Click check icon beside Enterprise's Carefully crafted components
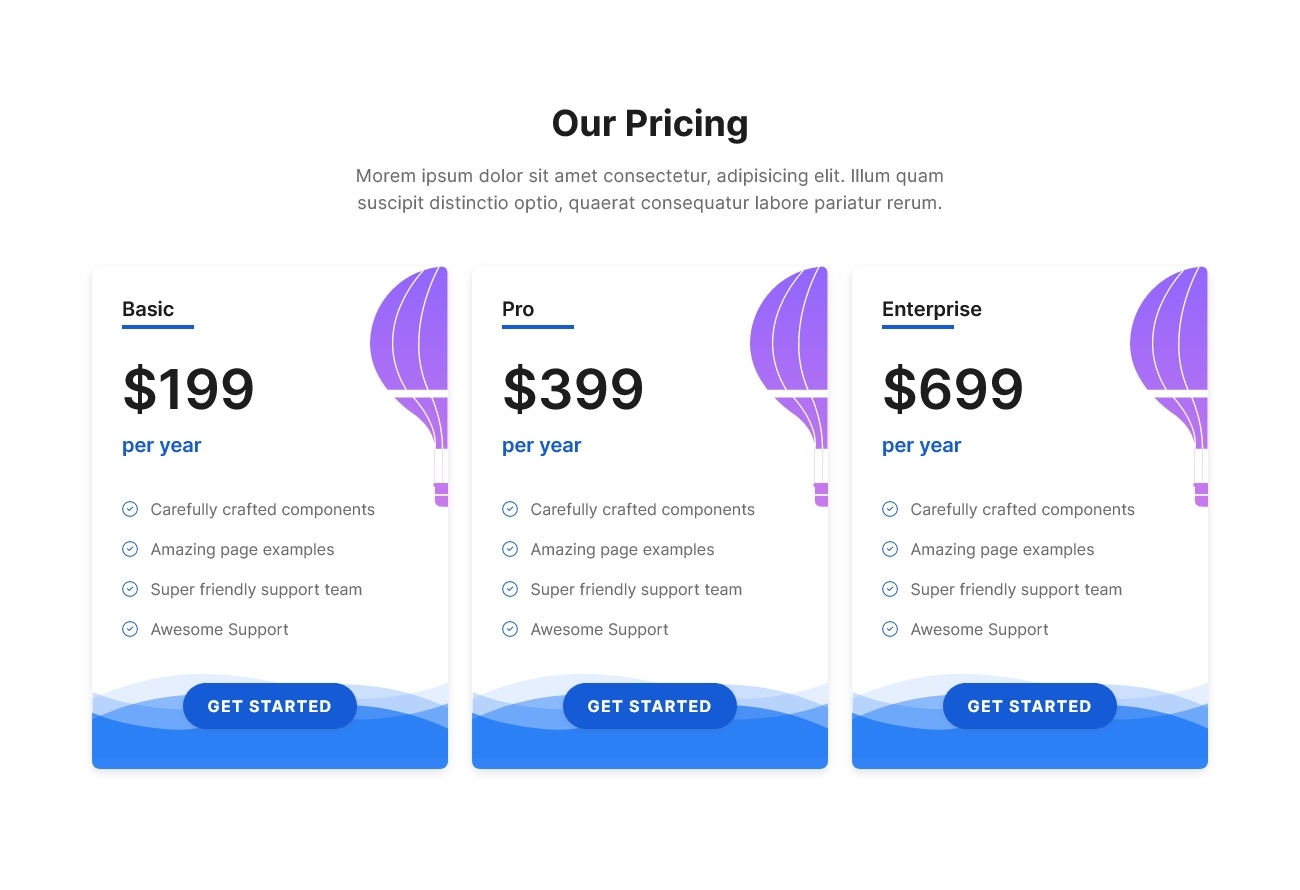The width and height of the screenshot is (1300, 890). (x=890, y=509)
